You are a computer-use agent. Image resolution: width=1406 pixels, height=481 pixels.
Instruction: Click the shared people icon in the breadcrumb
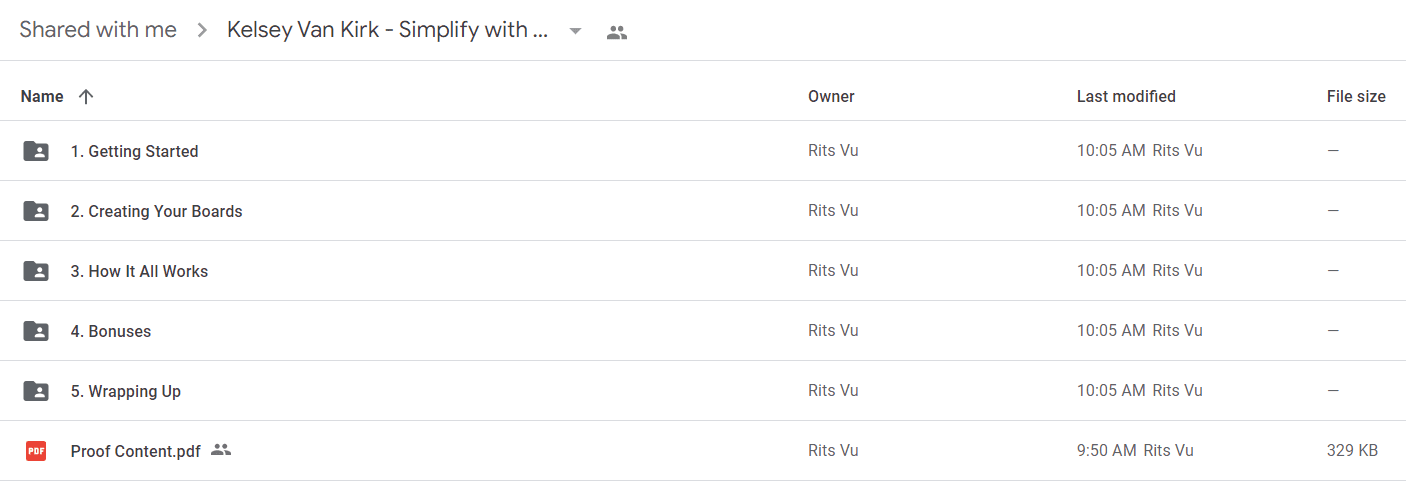pyautogui.click(x=617, y=32)
